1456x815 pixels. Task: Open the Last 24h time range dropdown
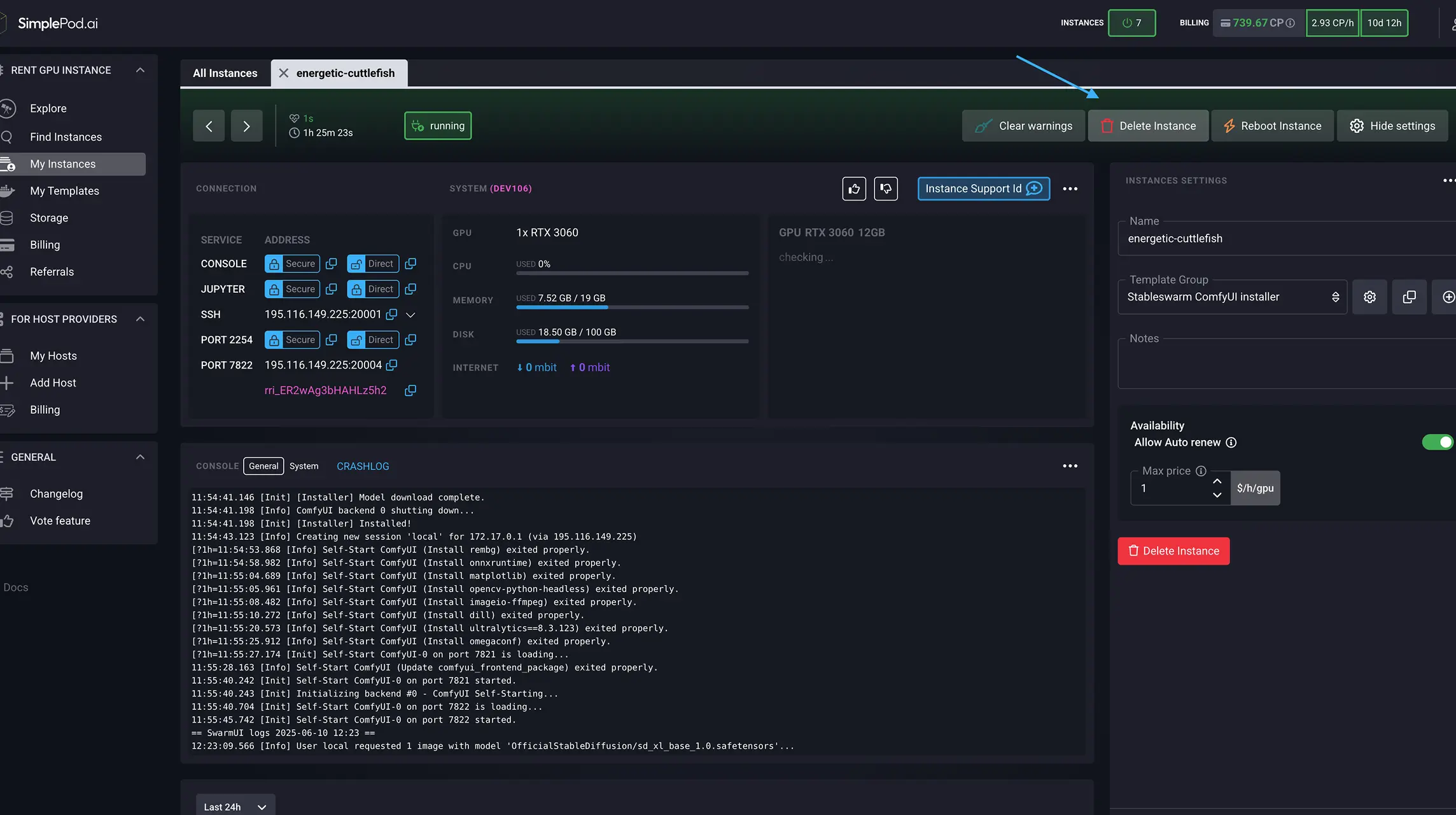(235, 806)
